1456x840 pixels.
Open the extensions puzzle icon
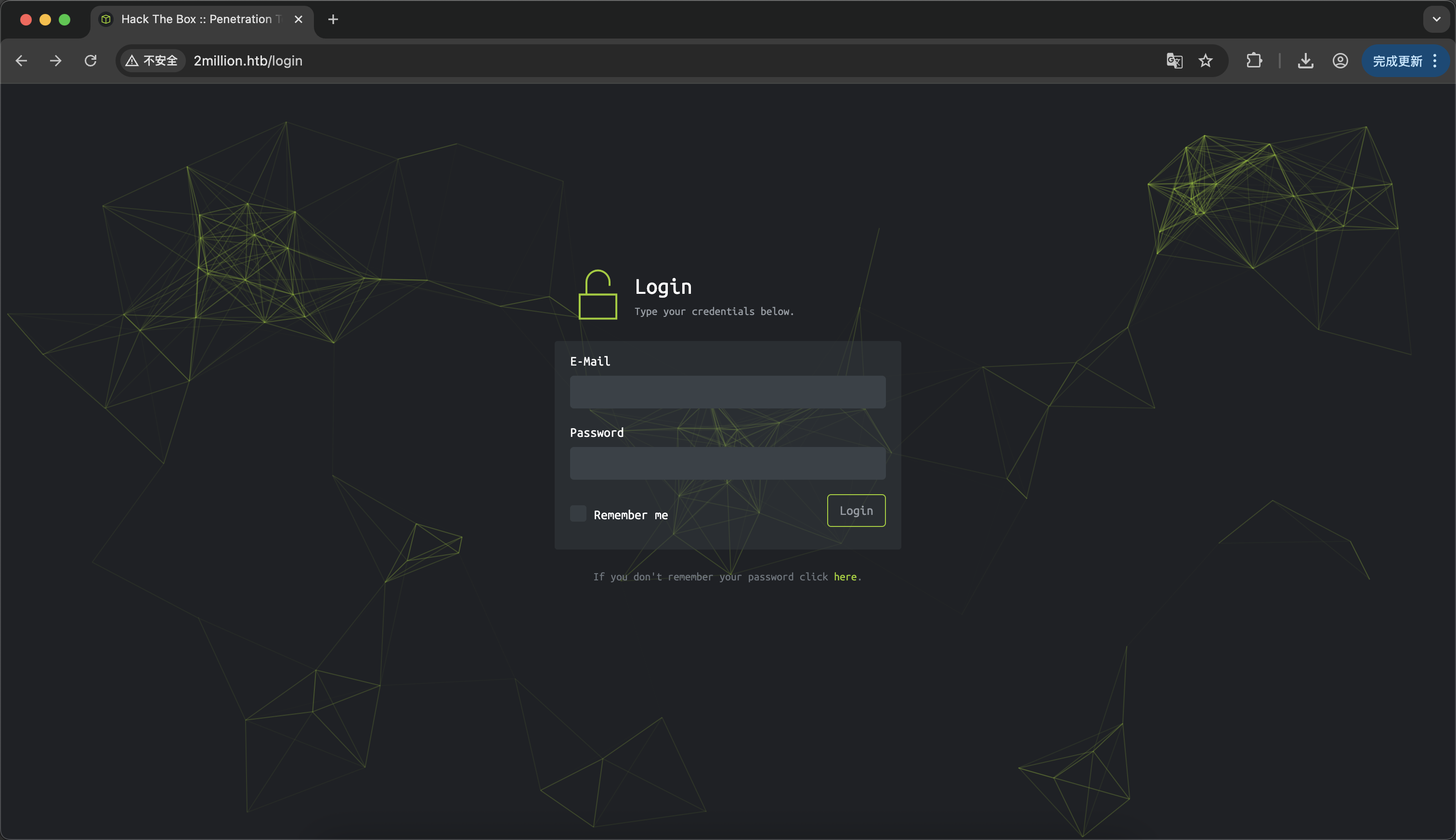[x=1254, y=61]
